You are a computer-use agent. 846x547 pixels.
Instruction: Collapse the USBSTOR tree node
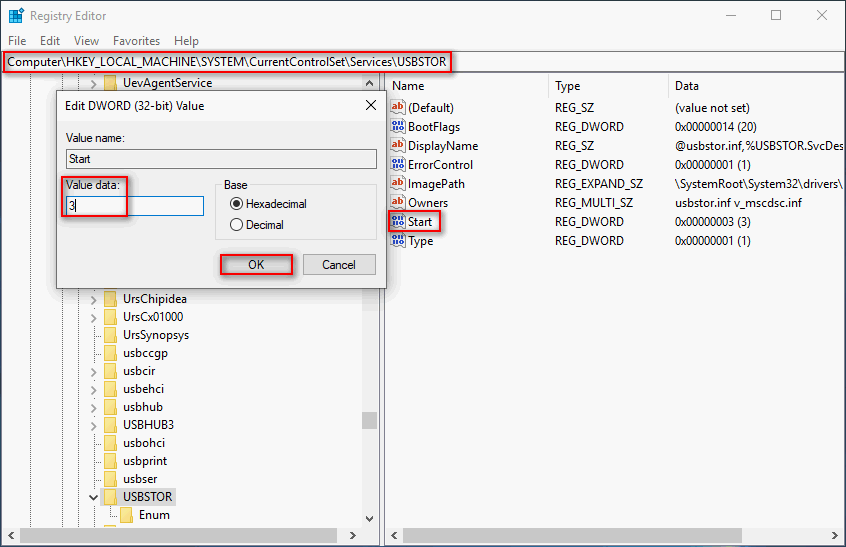point(93,497)
